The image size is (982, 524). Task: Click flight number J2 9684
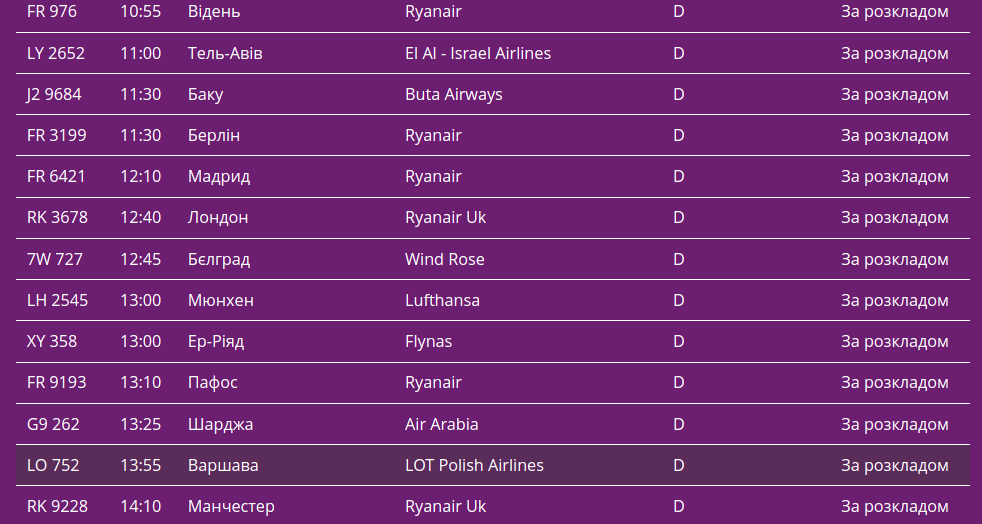point(54,94)
